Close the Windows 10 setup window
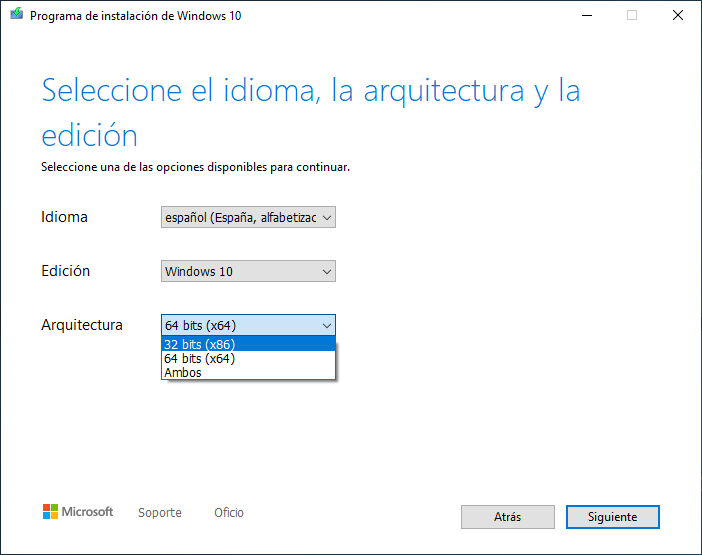 click(x=678, y=15)
